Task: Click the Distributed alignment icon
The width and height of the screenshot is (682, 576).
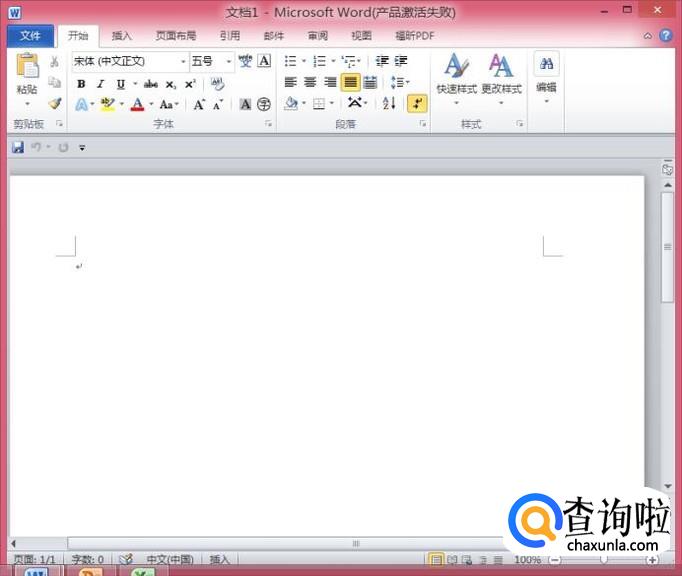Action: pyautogui.click(x=370, y=82)
